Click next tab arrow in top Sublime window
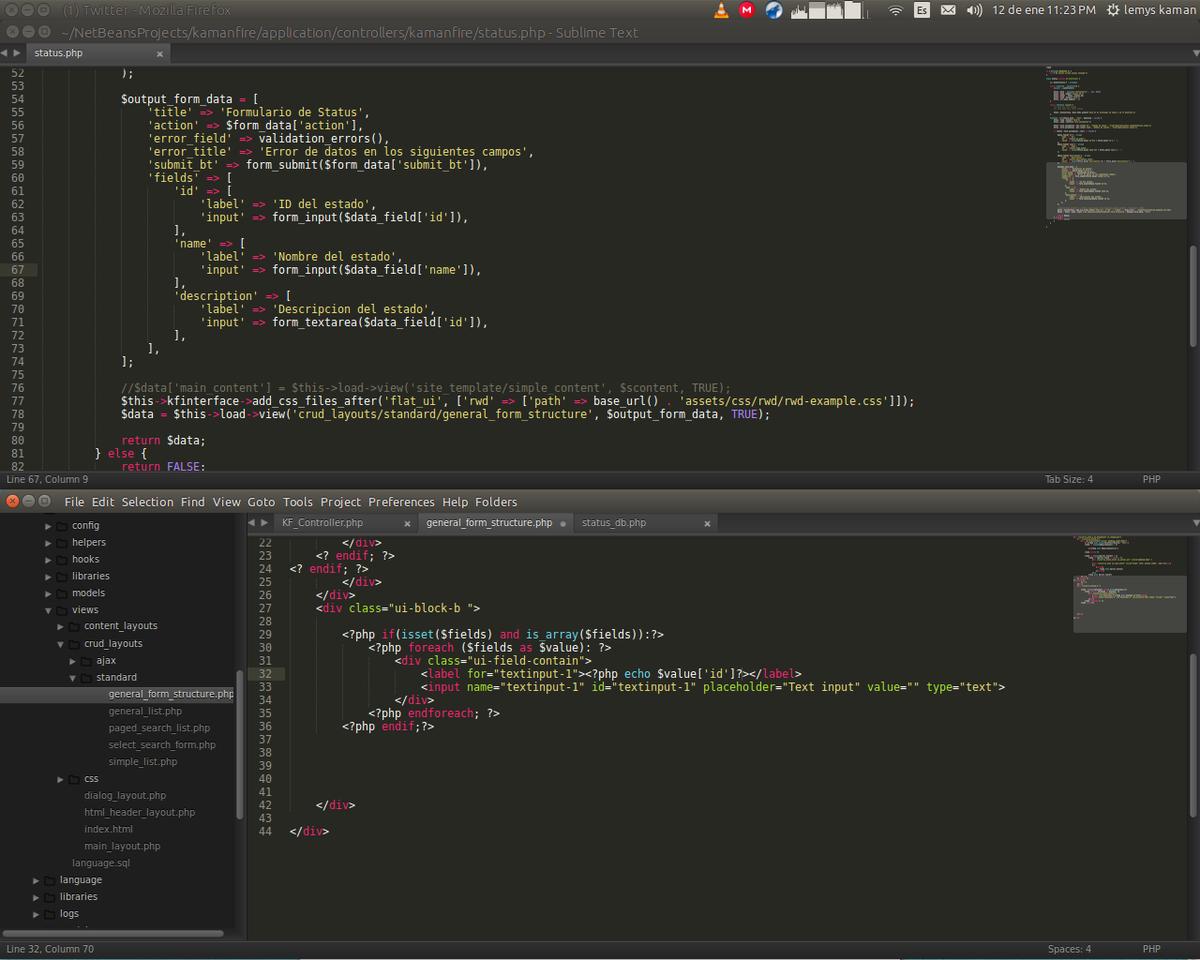Viewport: 1200px width, 960px height. [x=17, y=52]
